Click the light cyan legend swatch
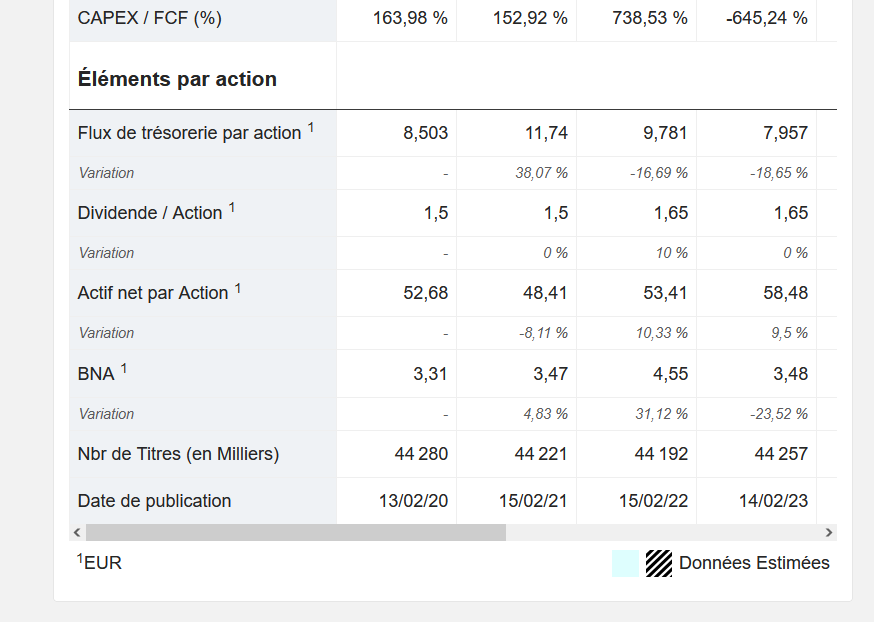Viewport: 874px width, 622px height. 625,564
